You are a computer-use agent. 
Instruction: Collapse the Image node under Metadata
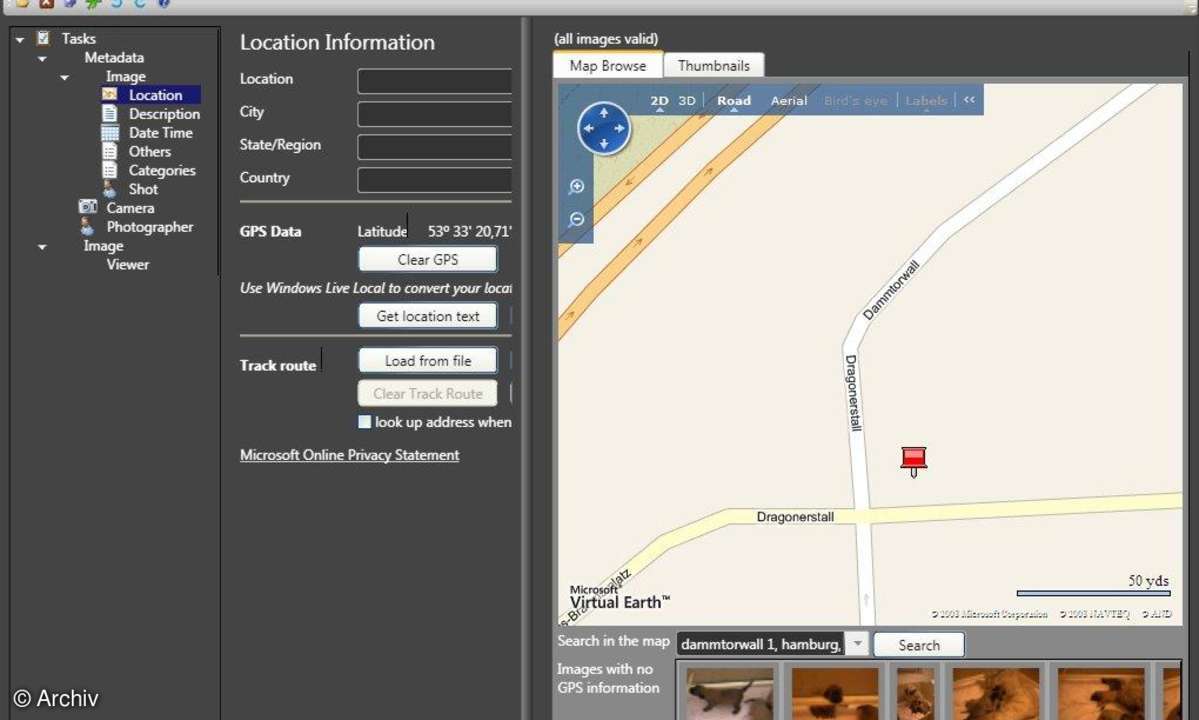click(64, 77)
